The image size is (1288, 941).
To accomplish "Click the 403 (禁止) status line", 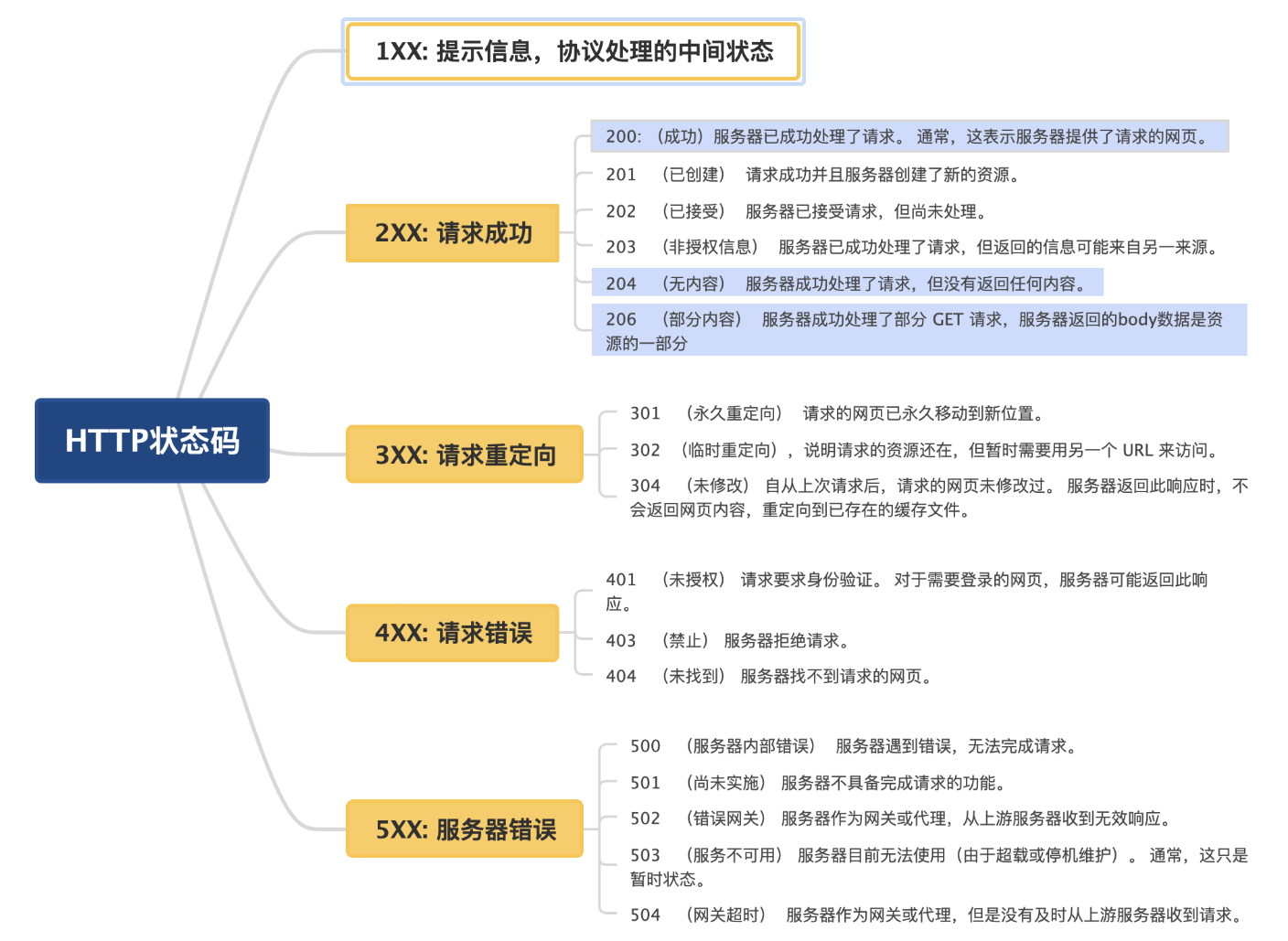I will click(x=728, y=640).
